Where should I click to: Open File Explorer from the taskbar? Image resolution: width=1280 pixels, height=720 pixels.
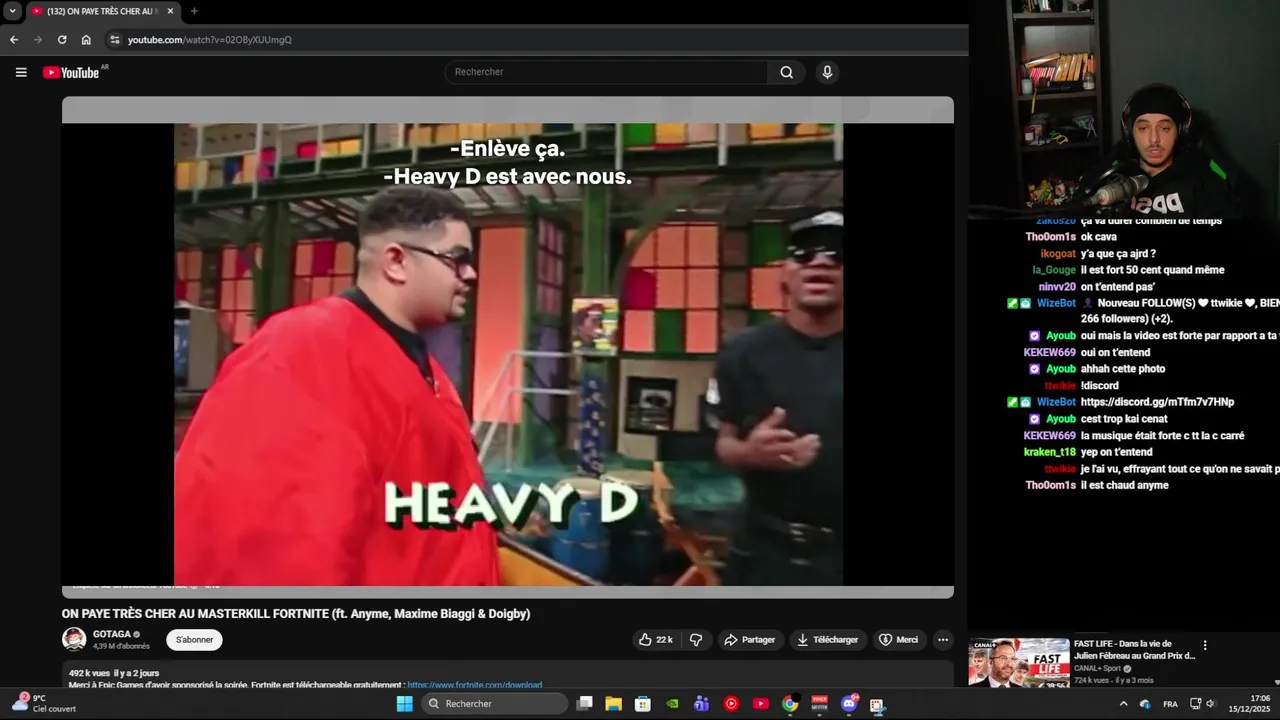[x=614, y=704]
